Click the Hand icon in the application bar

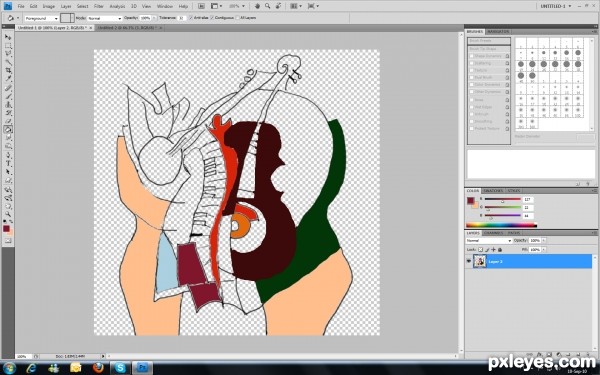[x=258, y=6]
